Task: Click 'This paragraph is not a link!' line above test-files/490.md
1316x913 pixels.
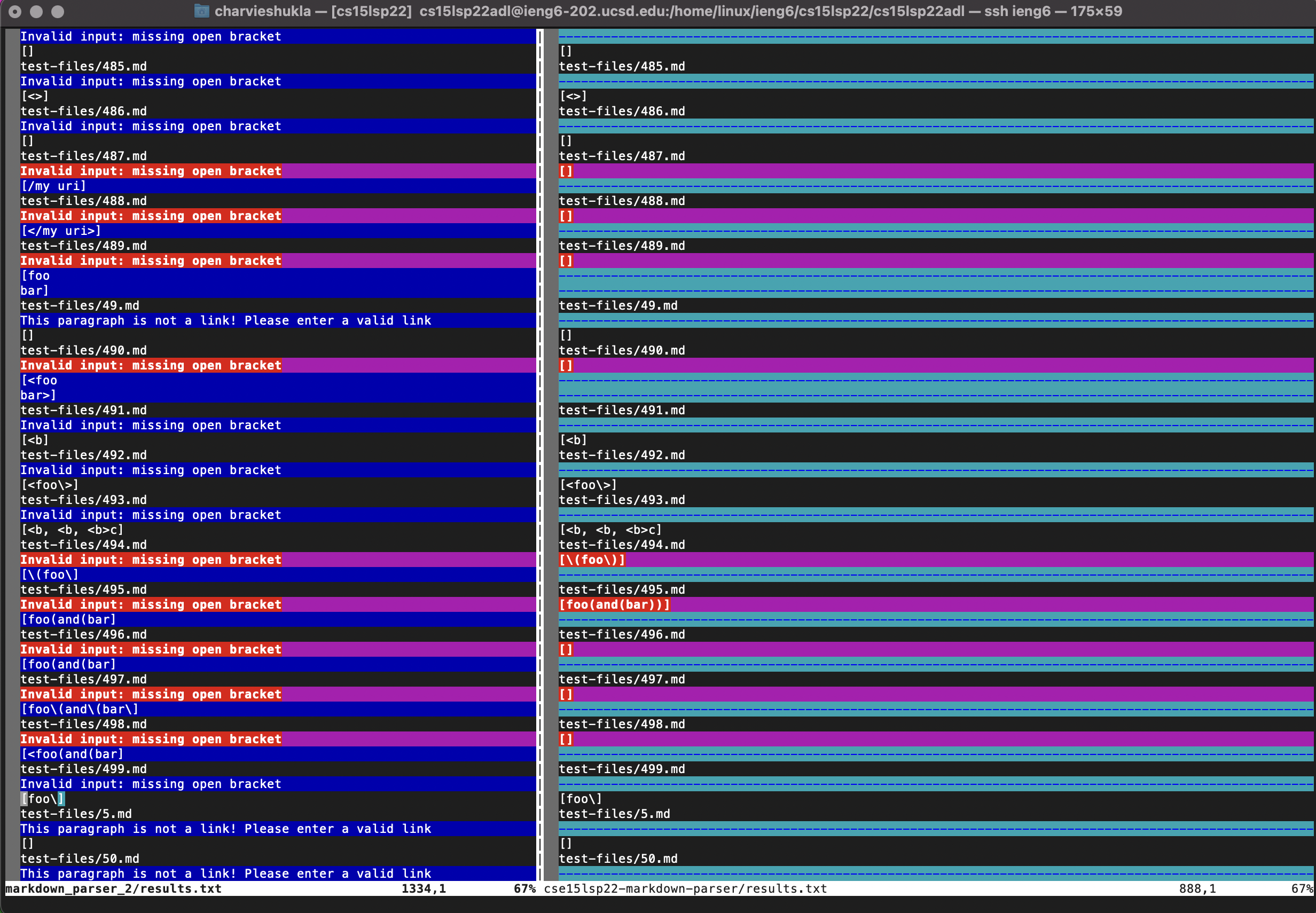Action: (225, 320)
